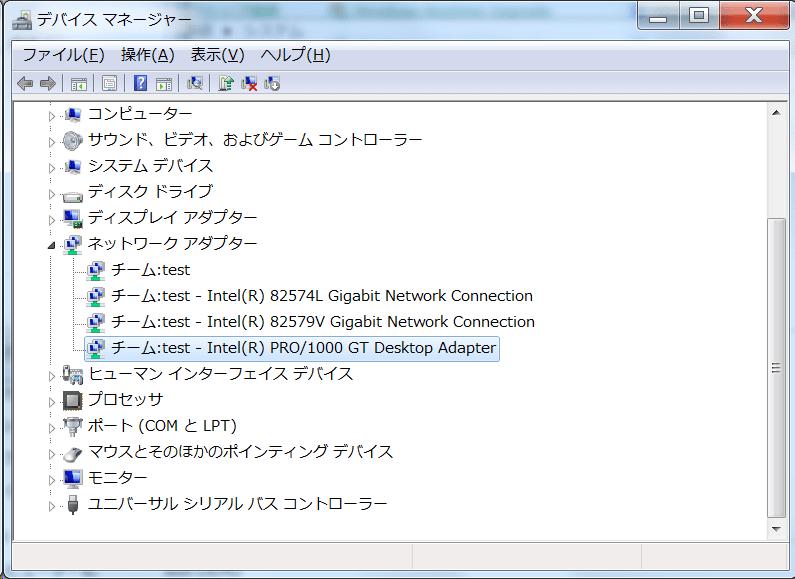Maximize the Device Manager window
795x579 pixels.
(x=699, y=16)
